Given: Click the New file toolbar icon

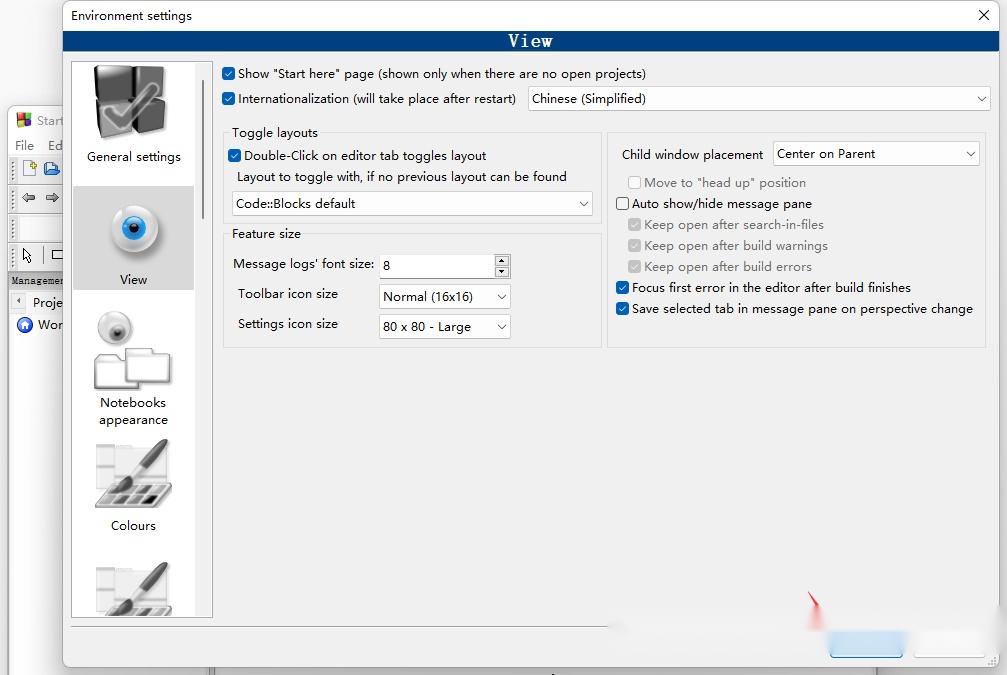Looking at the screenshot, I should coord(30,168).
